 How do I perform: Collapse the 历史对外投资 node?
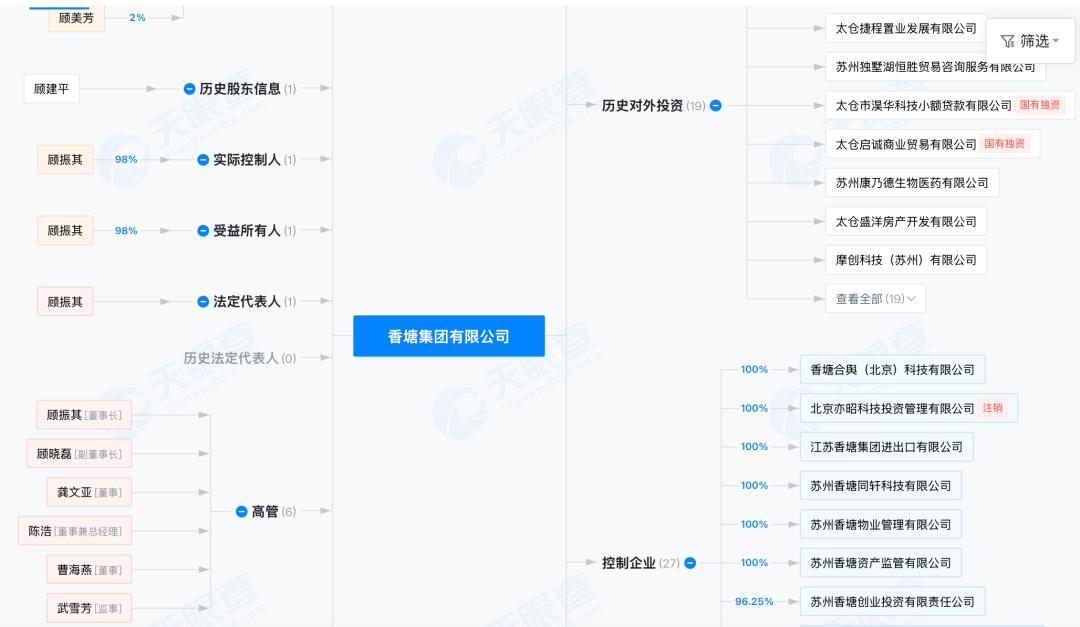pos(716,105)
